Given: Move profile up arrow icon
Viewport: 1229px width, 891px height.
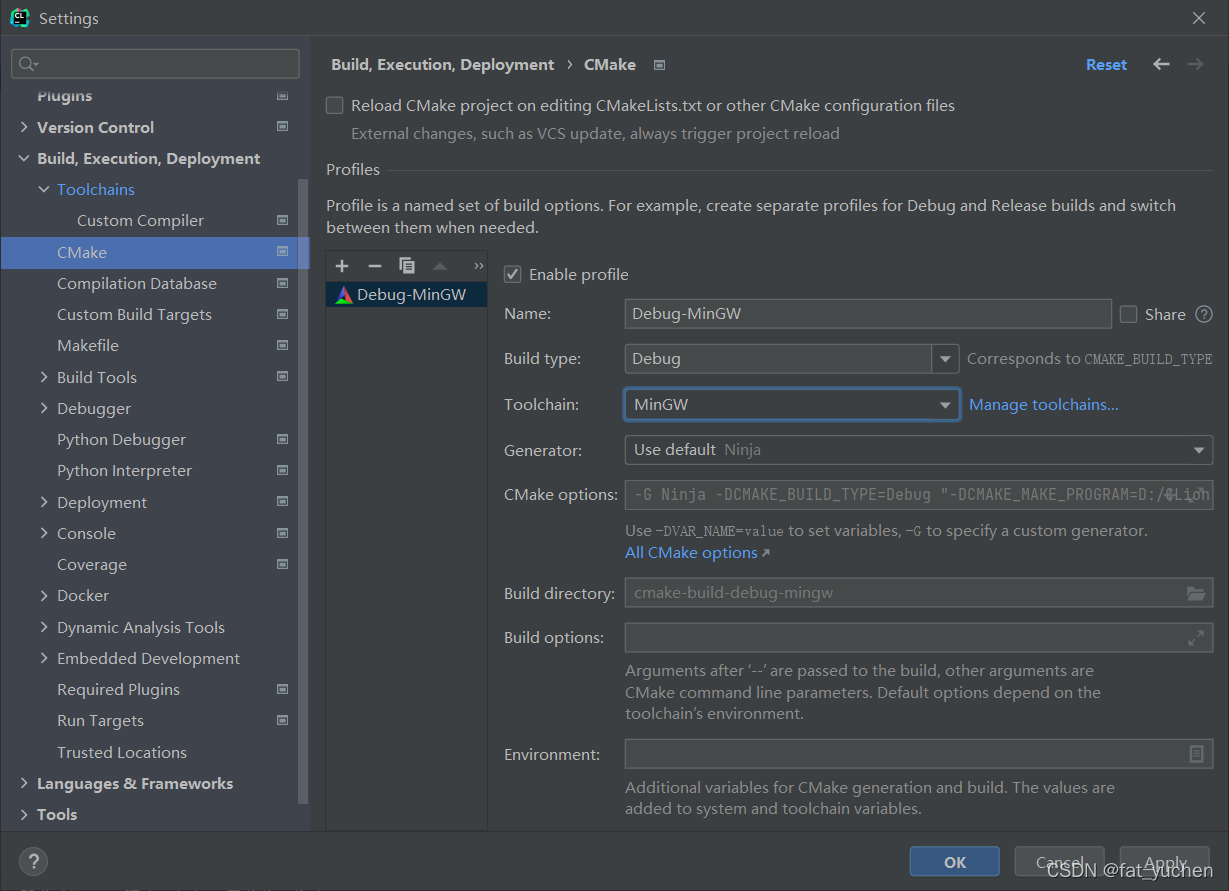Looking at the screenshot, I should (x=440, y=266).
